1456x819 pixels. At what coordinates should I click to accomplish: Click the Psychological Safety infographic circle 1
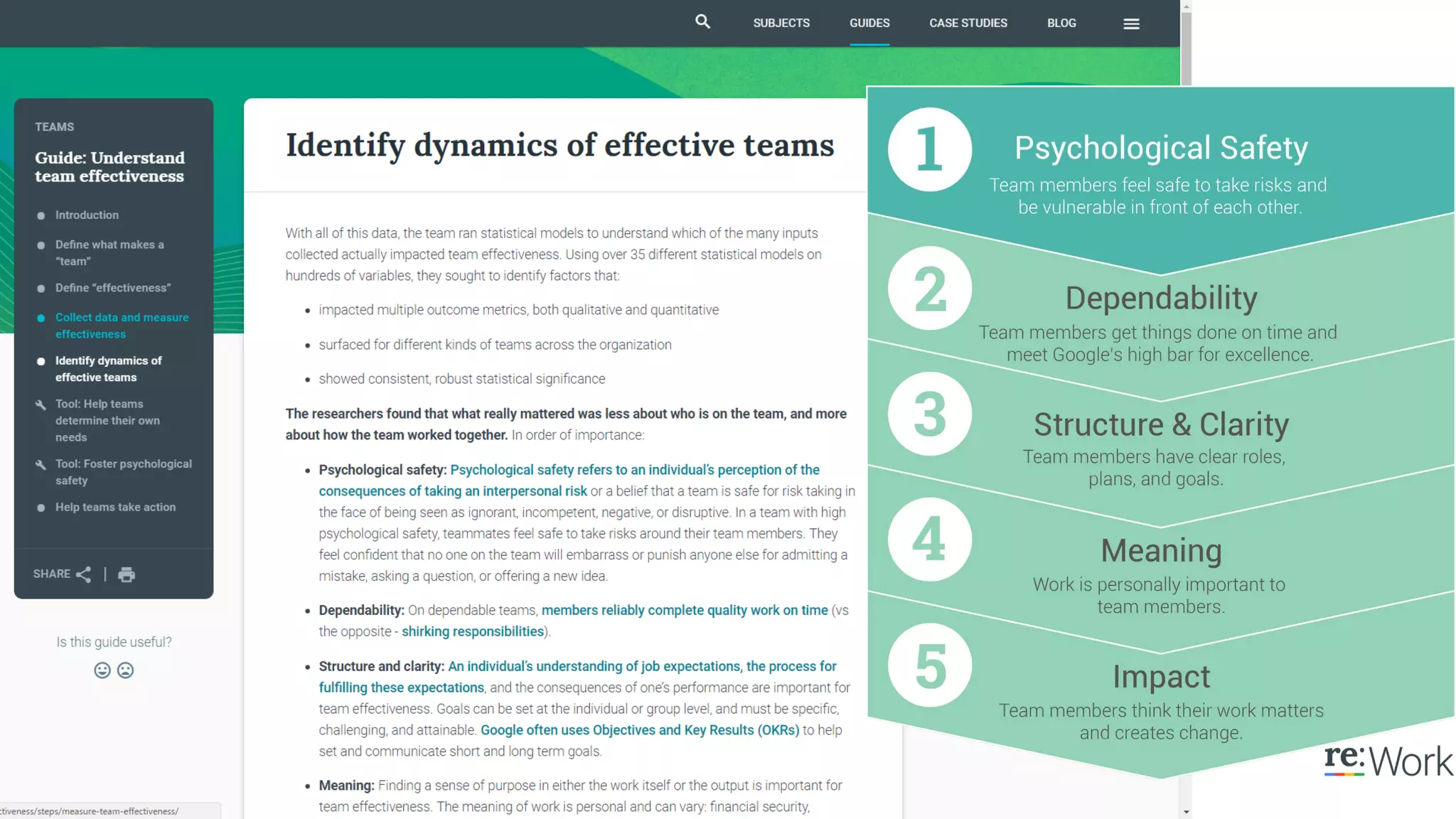929,149
